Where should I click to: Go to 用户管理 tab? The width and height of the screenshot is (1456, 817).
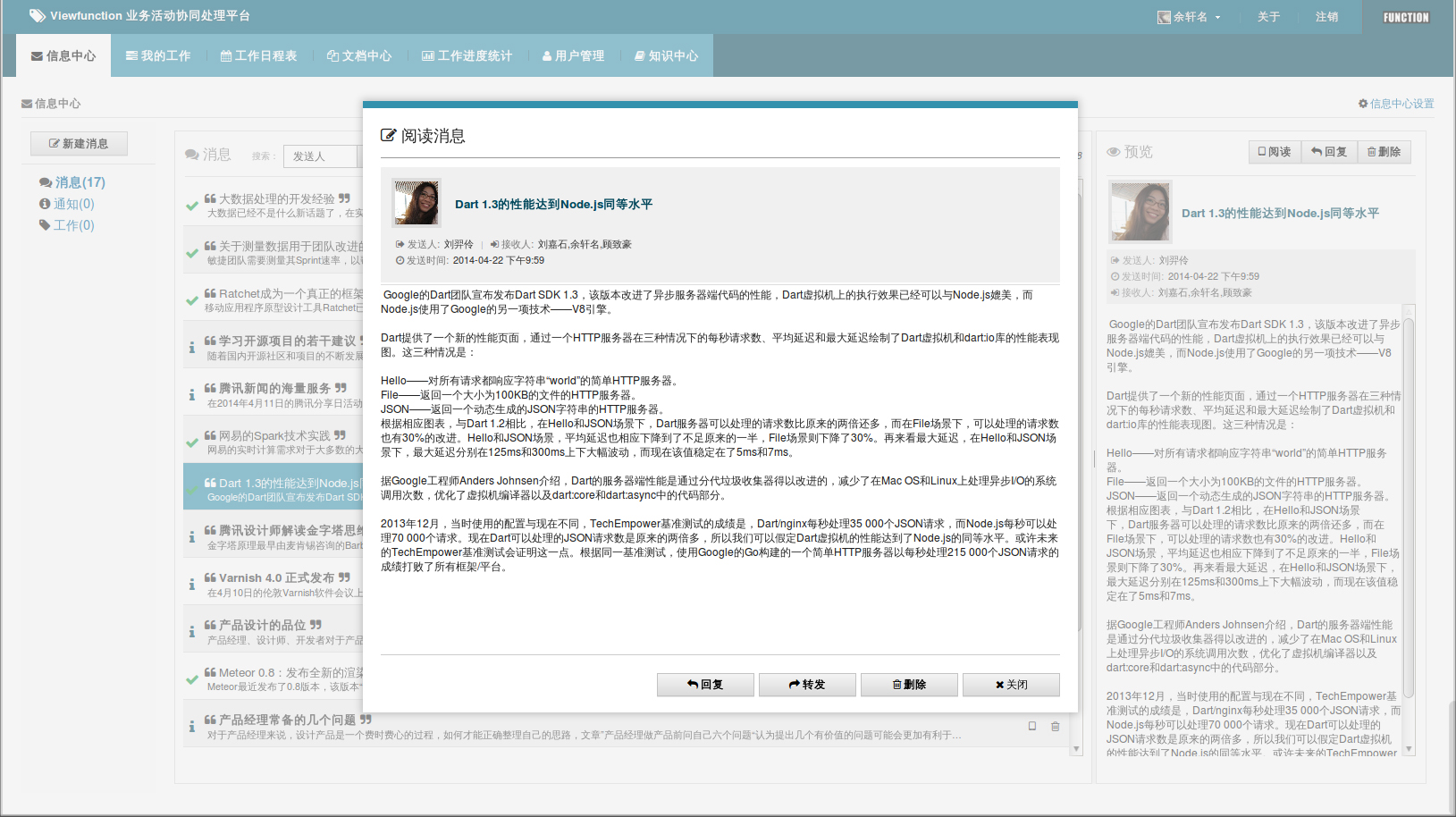pyautogui.click(x=573, y=55)
